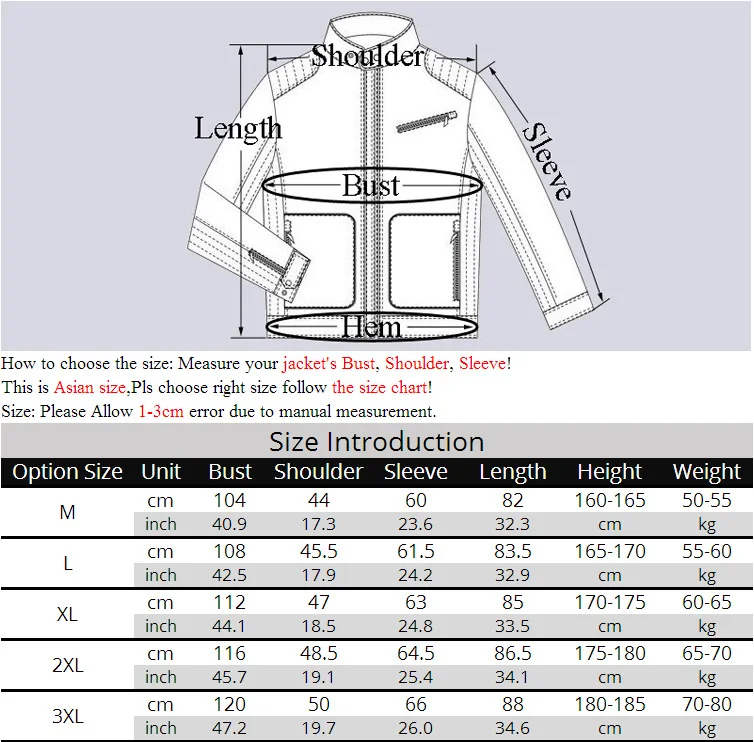Click the 3XL bust inch value 47.2
This screenshot has height=742, width=754.
coord(229,728)
